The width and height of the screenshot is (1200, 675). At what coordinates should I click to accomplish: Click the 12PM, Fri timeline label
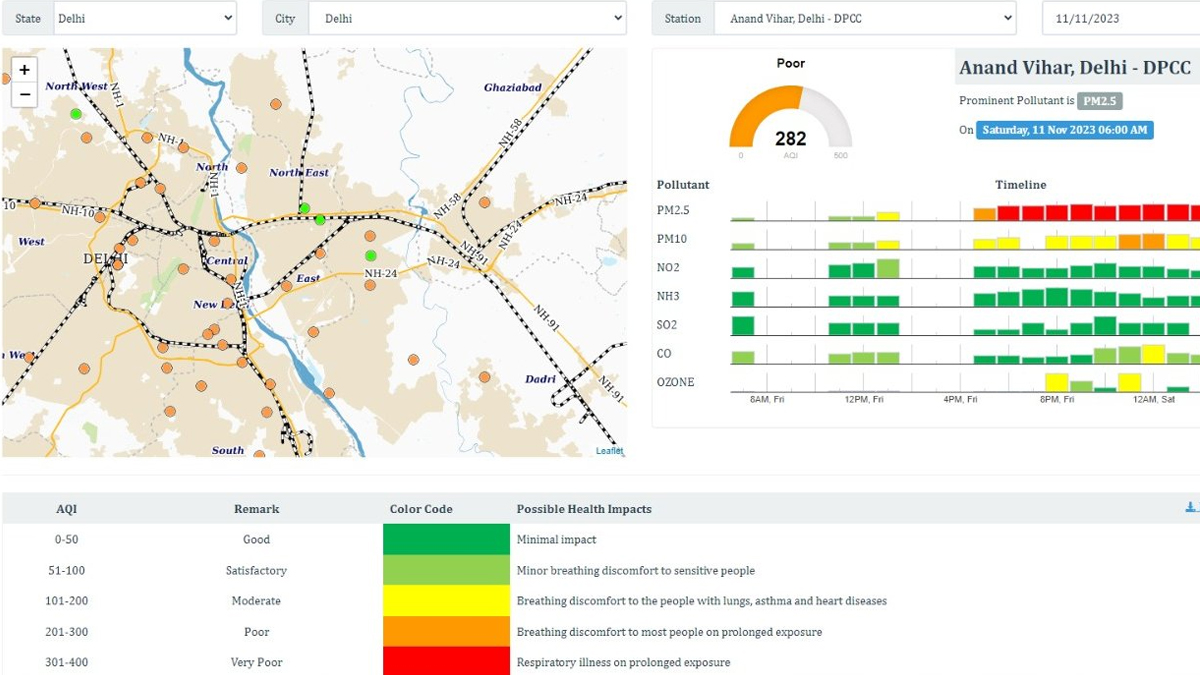click(x=865, y=400)
